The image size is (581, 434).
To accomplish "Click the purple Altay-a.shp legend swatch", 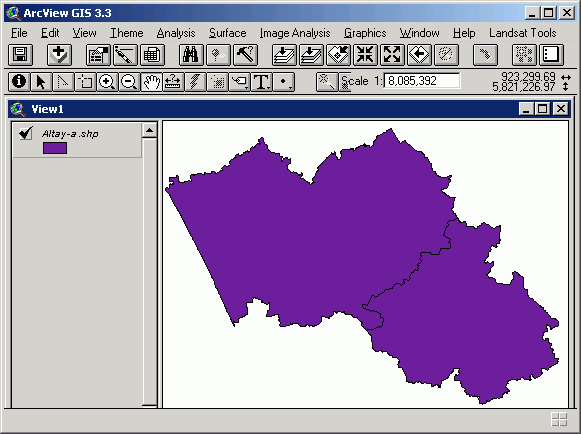I will point(55,148).
